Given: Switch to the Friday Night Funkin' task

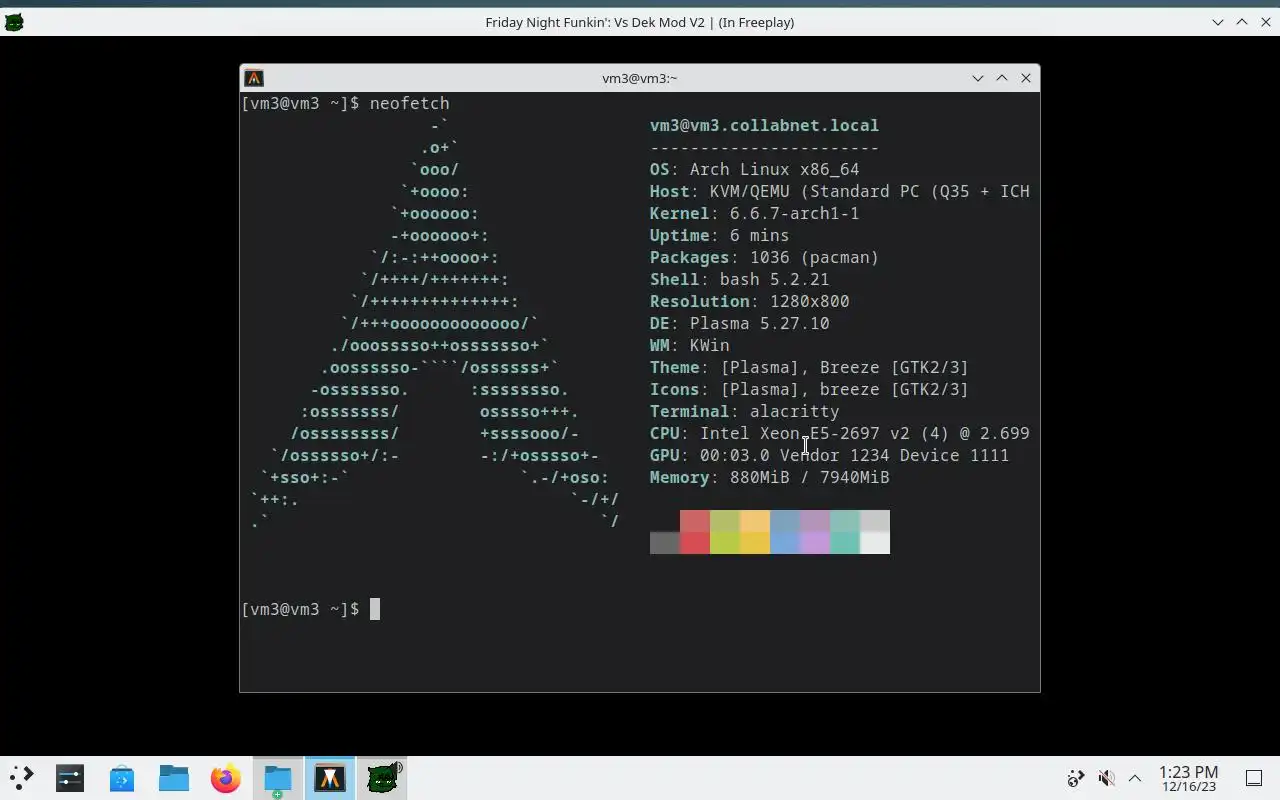Looking at the screenshot, I should 382,777.
